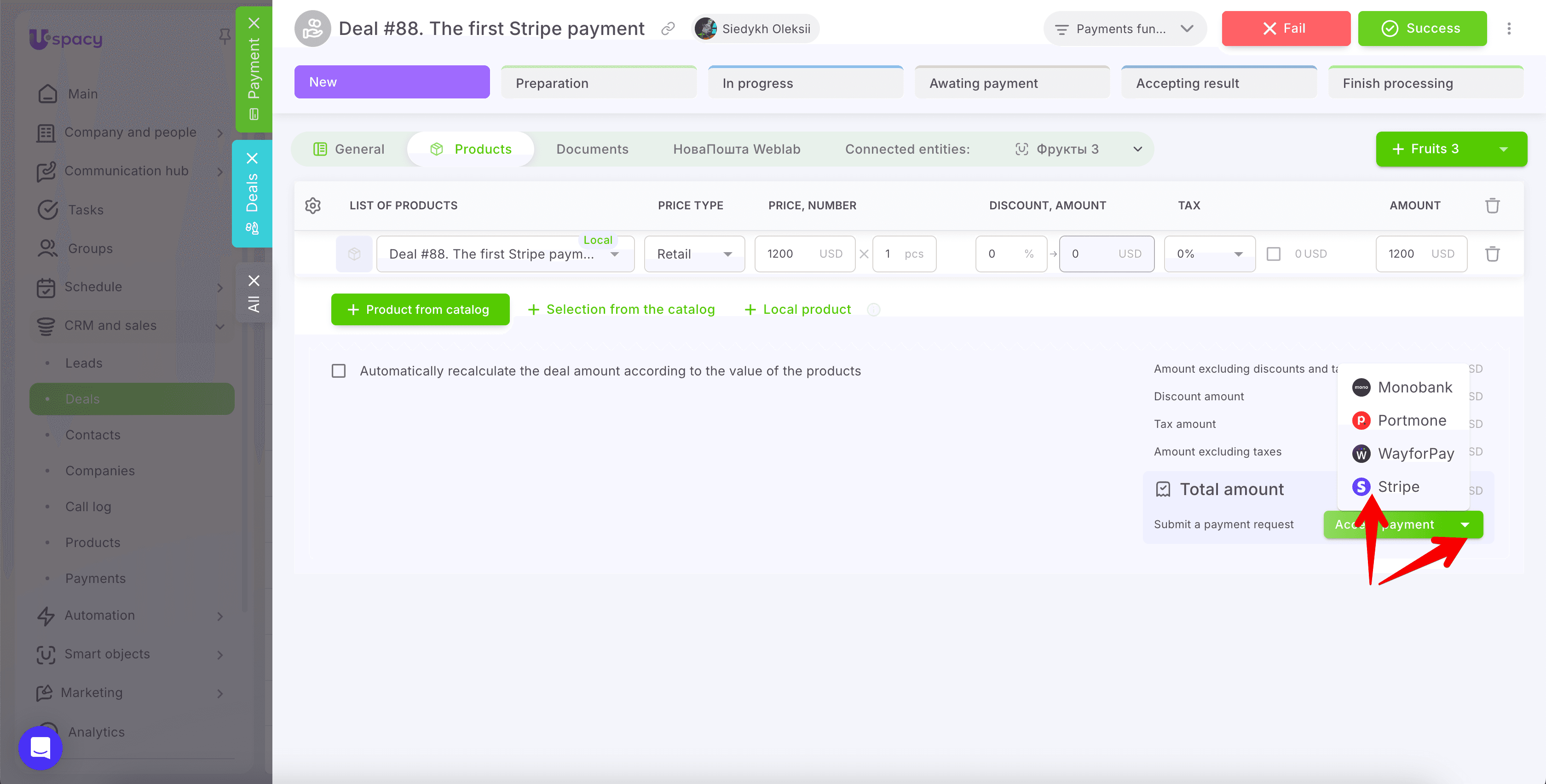Expand Company and people submenu
The height and width of the screenshot is (784, 1546).
219,133
